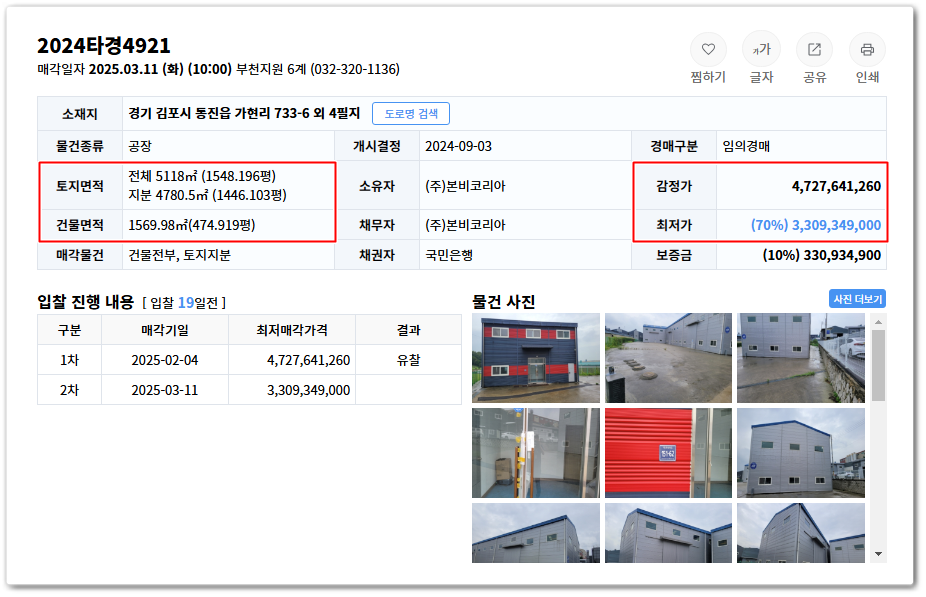
Task: Click 유찰 result in first round
Action: (408, 360)
